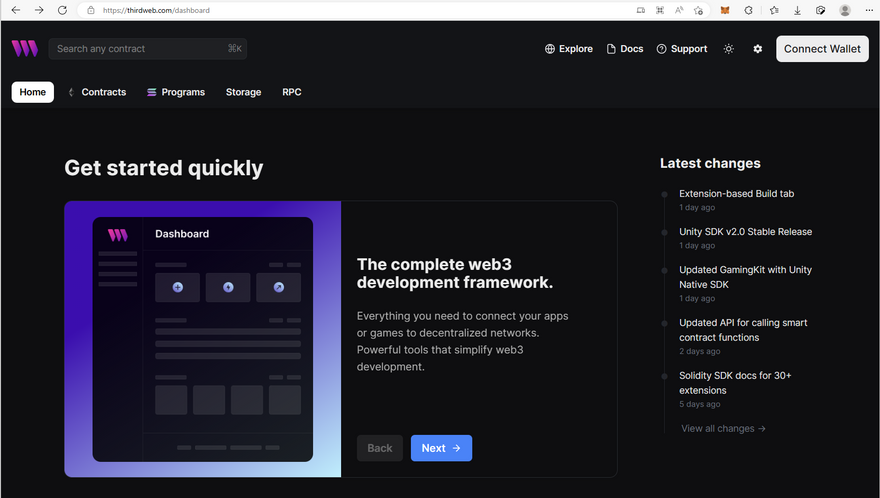Toggle light/dark theme with sun icon
The height and width of the screenshot is (498, 880).
click(x=728, y=49)
